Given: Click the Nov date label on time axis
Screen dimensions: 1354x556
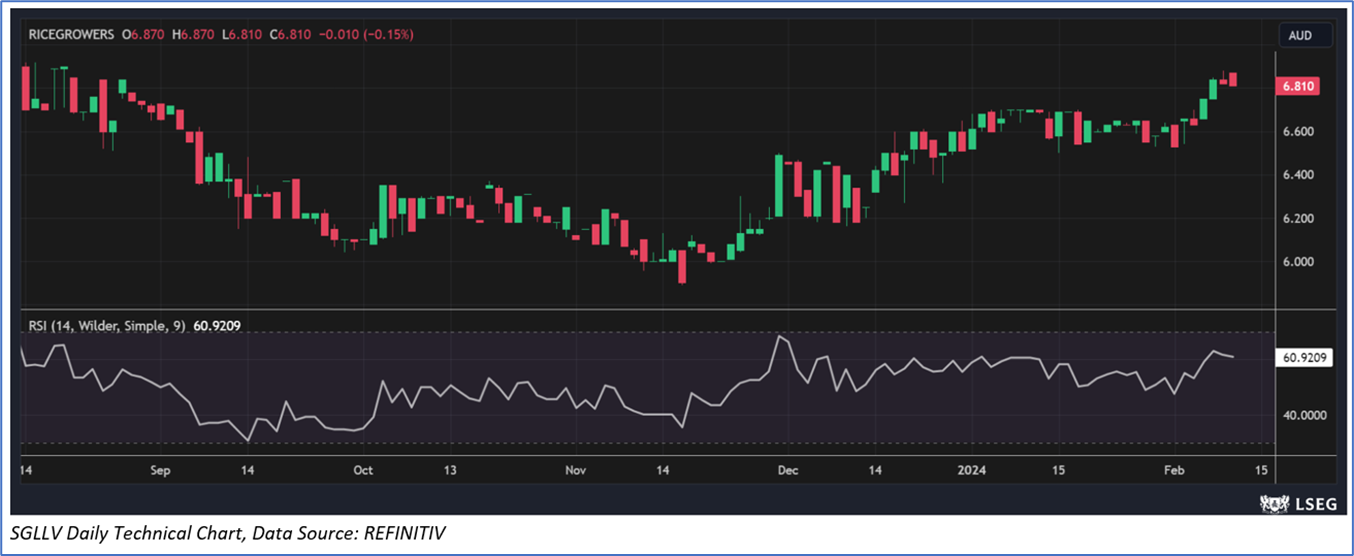Looking at the screenshot, I should [x=575, y=470].
